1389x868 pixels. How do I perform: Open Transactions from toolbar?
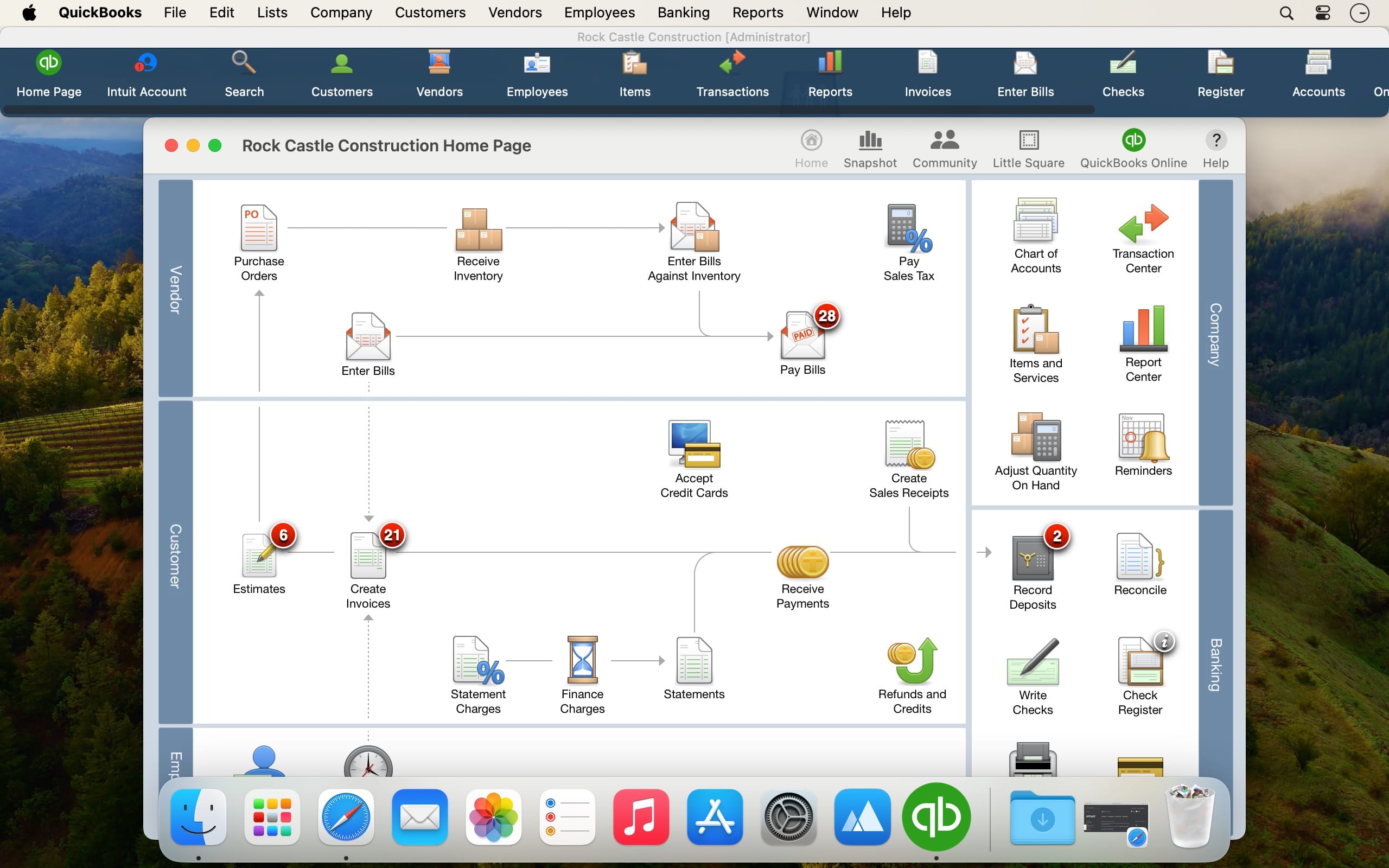click(732, 75)
